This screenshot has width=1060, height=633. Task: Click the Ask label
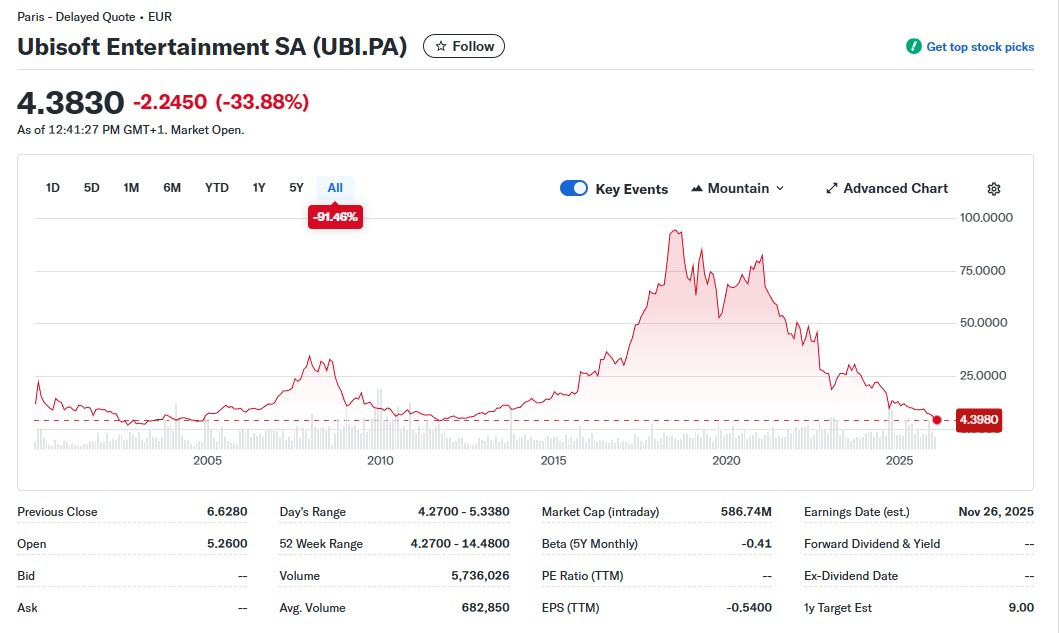click(27, 607)
